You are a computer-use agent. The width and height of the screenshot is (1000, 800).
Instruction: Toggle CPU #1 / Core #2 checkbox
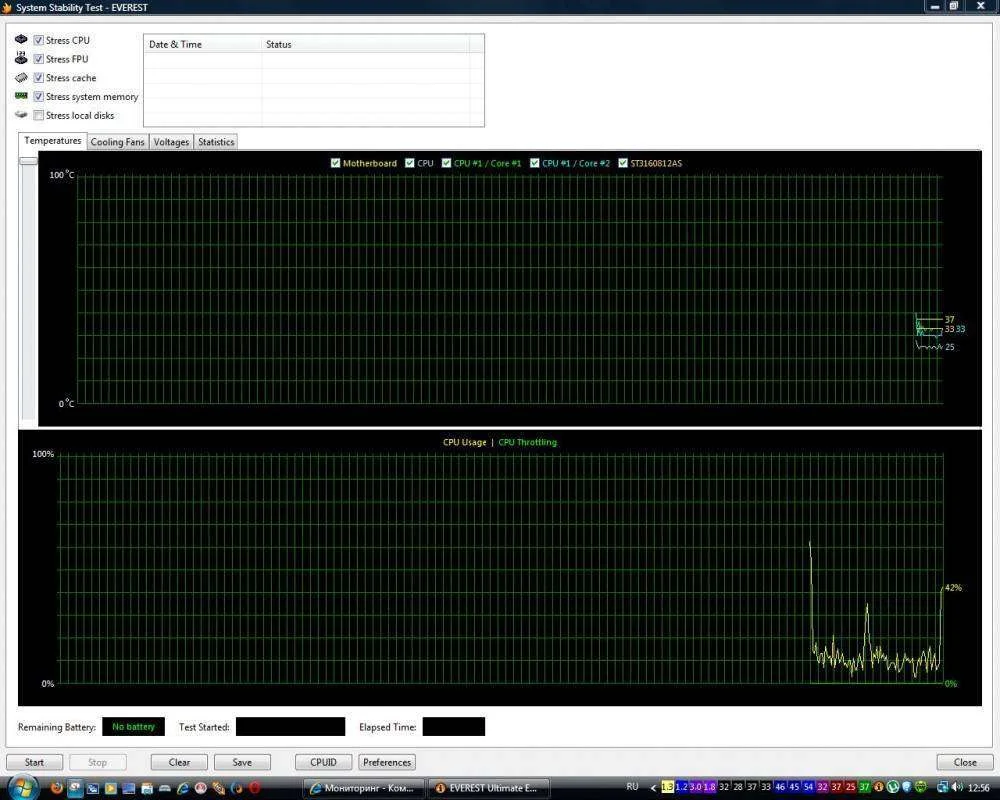click(535, 163)
